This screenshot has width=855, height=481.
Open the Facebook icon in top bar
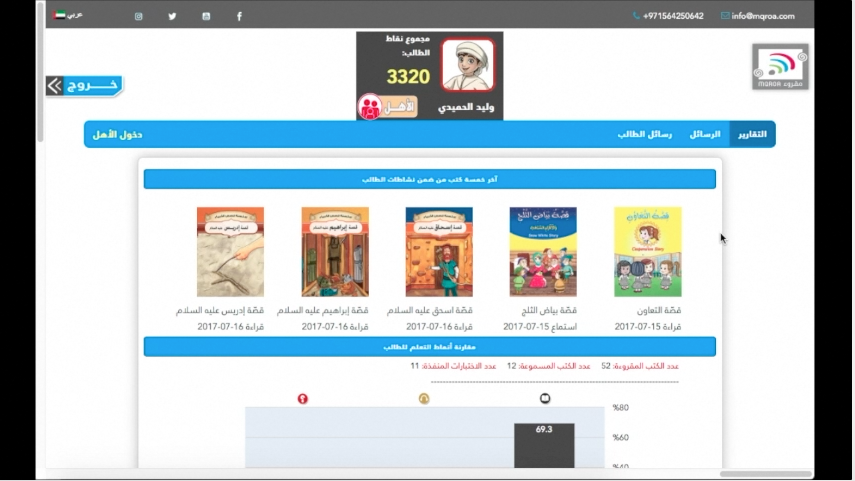click(239, 16)
